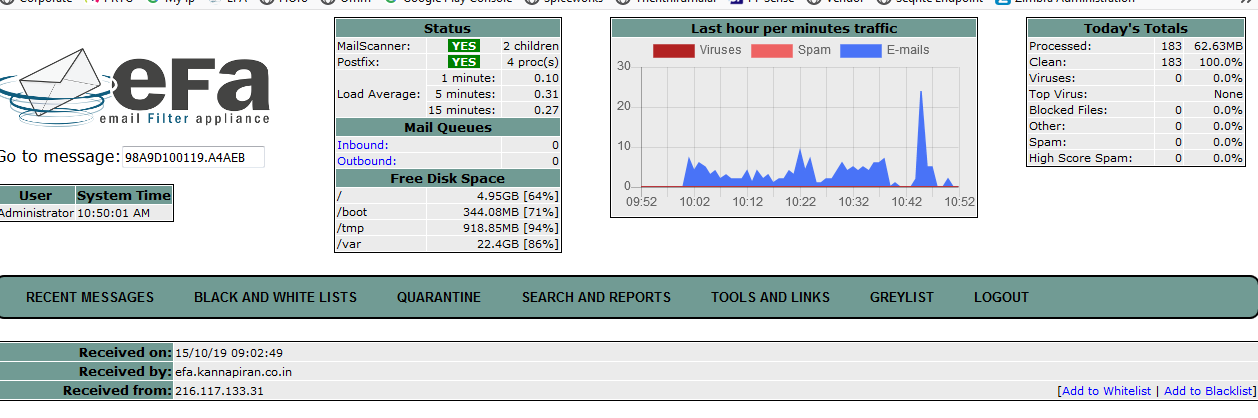Open the Recent Messages menu
Screen dimensions: 1258x418
[x=90, y=297]
